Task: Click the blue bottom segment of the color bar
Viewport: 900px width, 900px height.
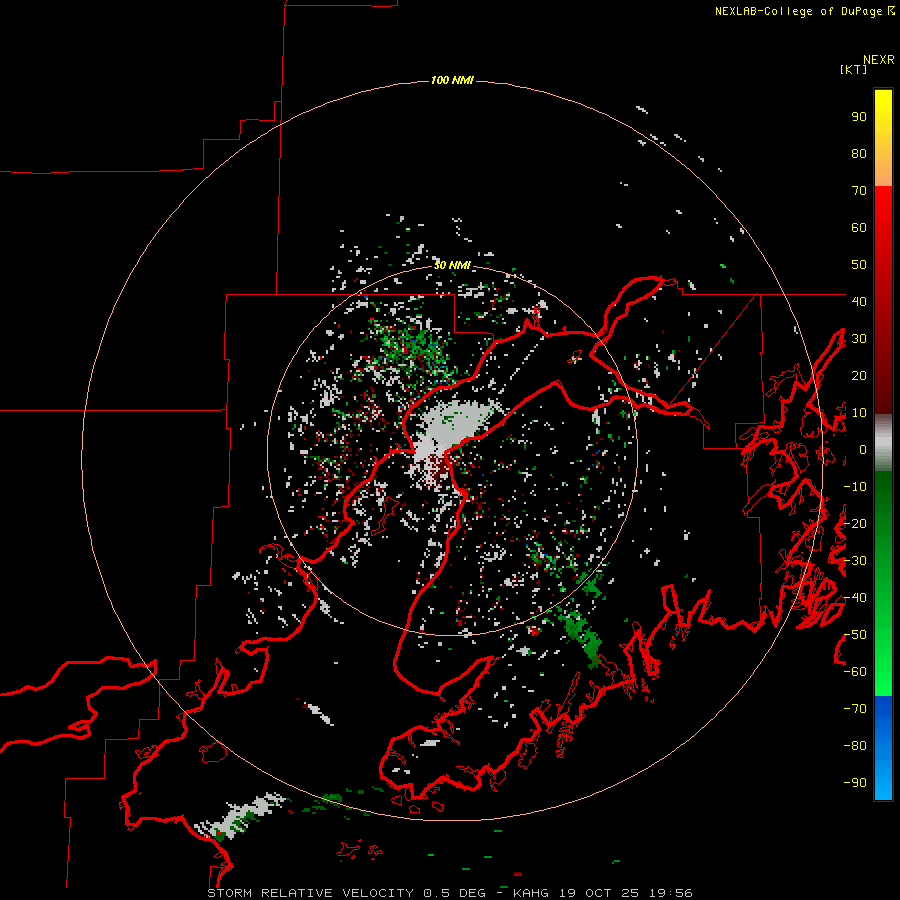Action: (883, 748)
